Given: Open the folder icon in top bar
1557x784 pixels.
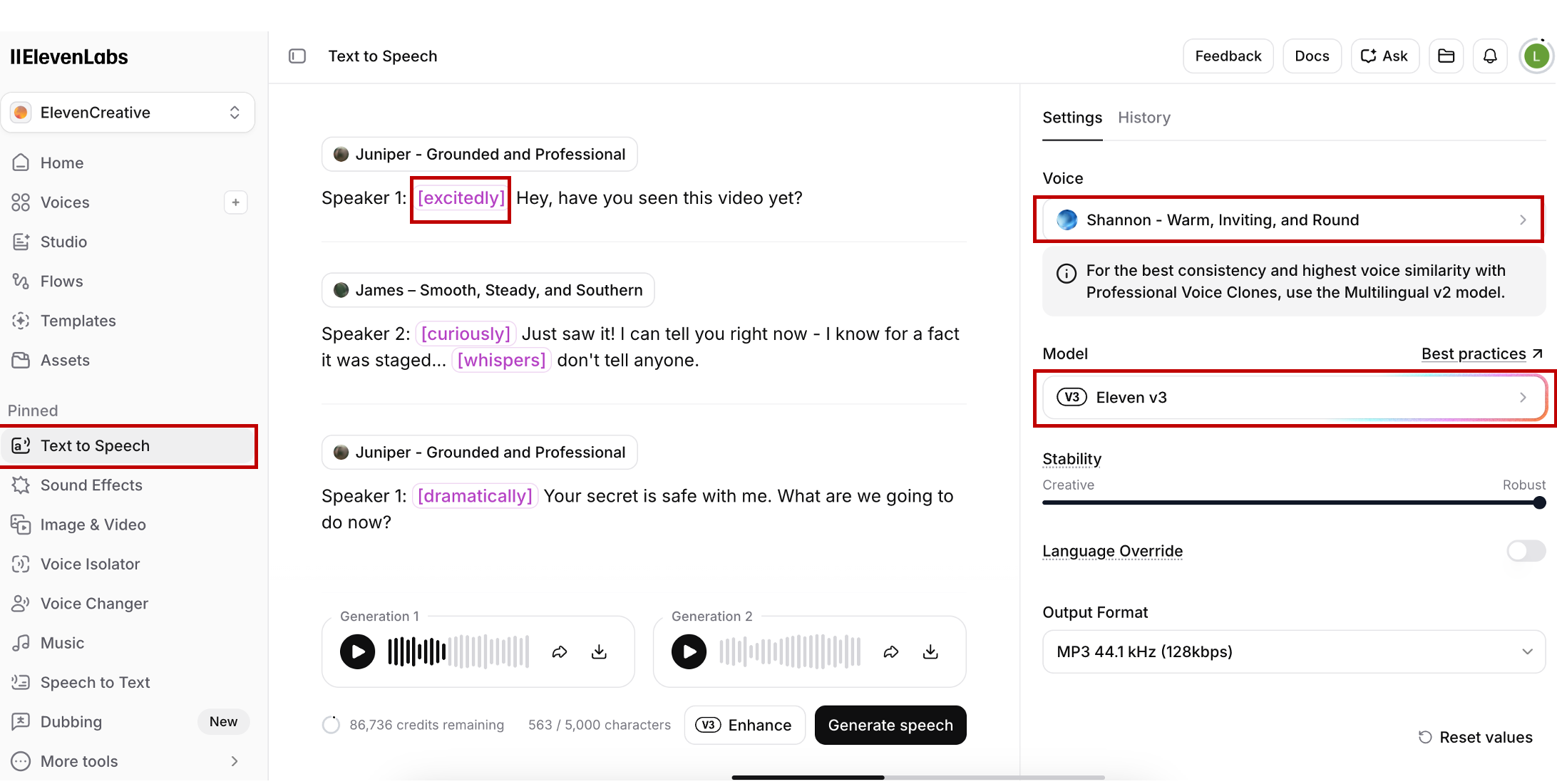Looking at the screenshot, I should tap(1446, 56).
